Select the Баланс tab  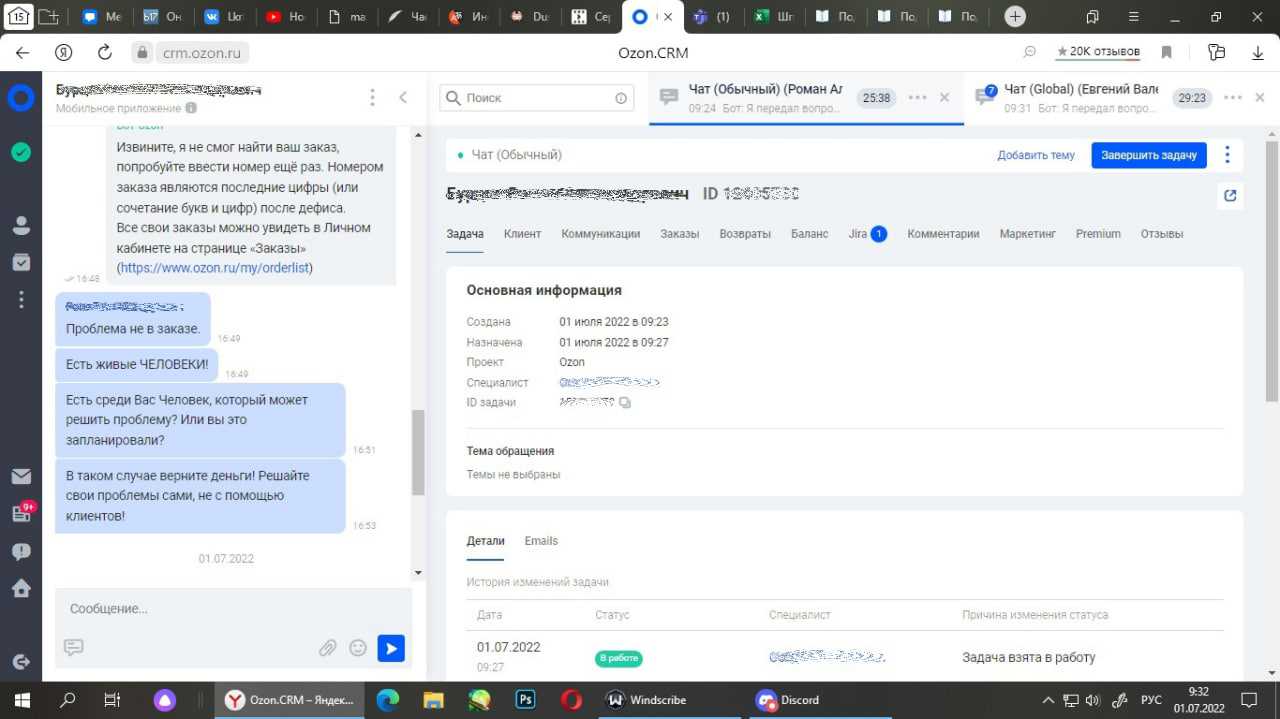click(809, 234)
